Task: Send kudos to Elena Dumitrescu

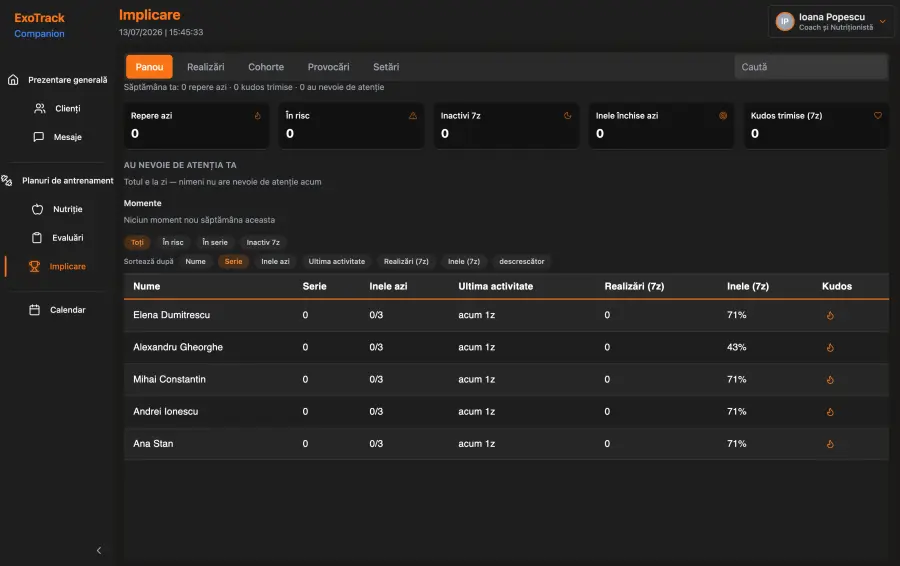Action: coord(830,315)
